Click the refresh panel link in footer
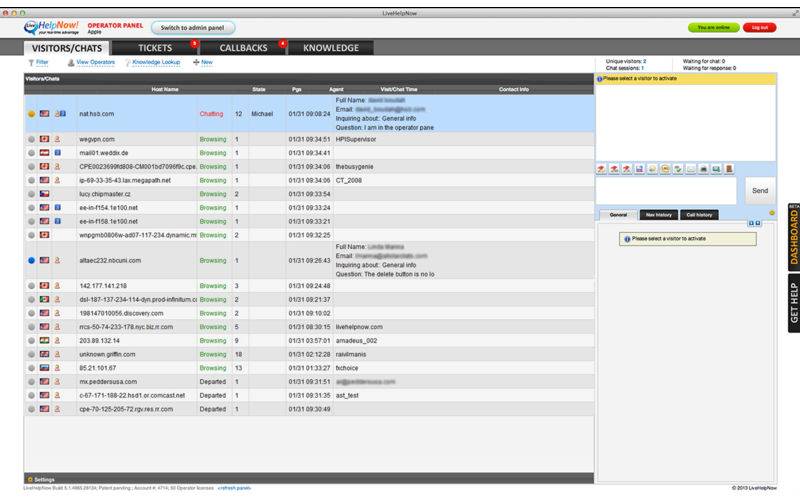800x500 pixels. [x=234, y=488]
